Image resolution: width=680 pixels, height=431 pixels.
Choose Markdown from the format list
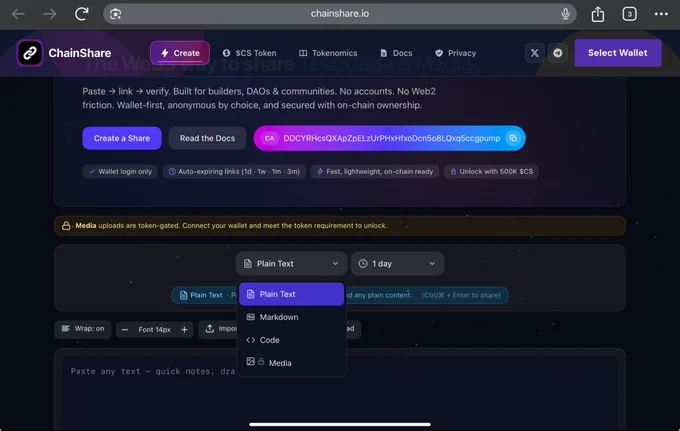[291, 317]
